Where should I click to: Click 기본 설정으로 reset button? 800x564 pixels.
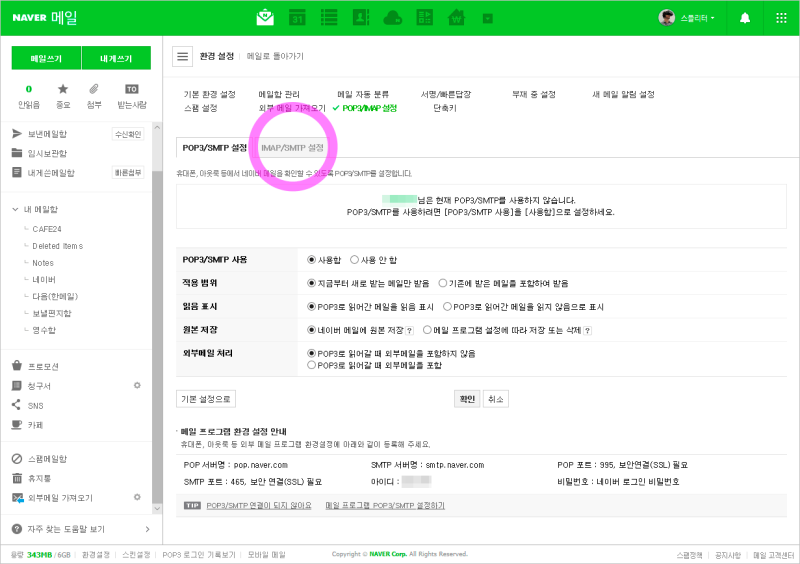tap(206, 399)
